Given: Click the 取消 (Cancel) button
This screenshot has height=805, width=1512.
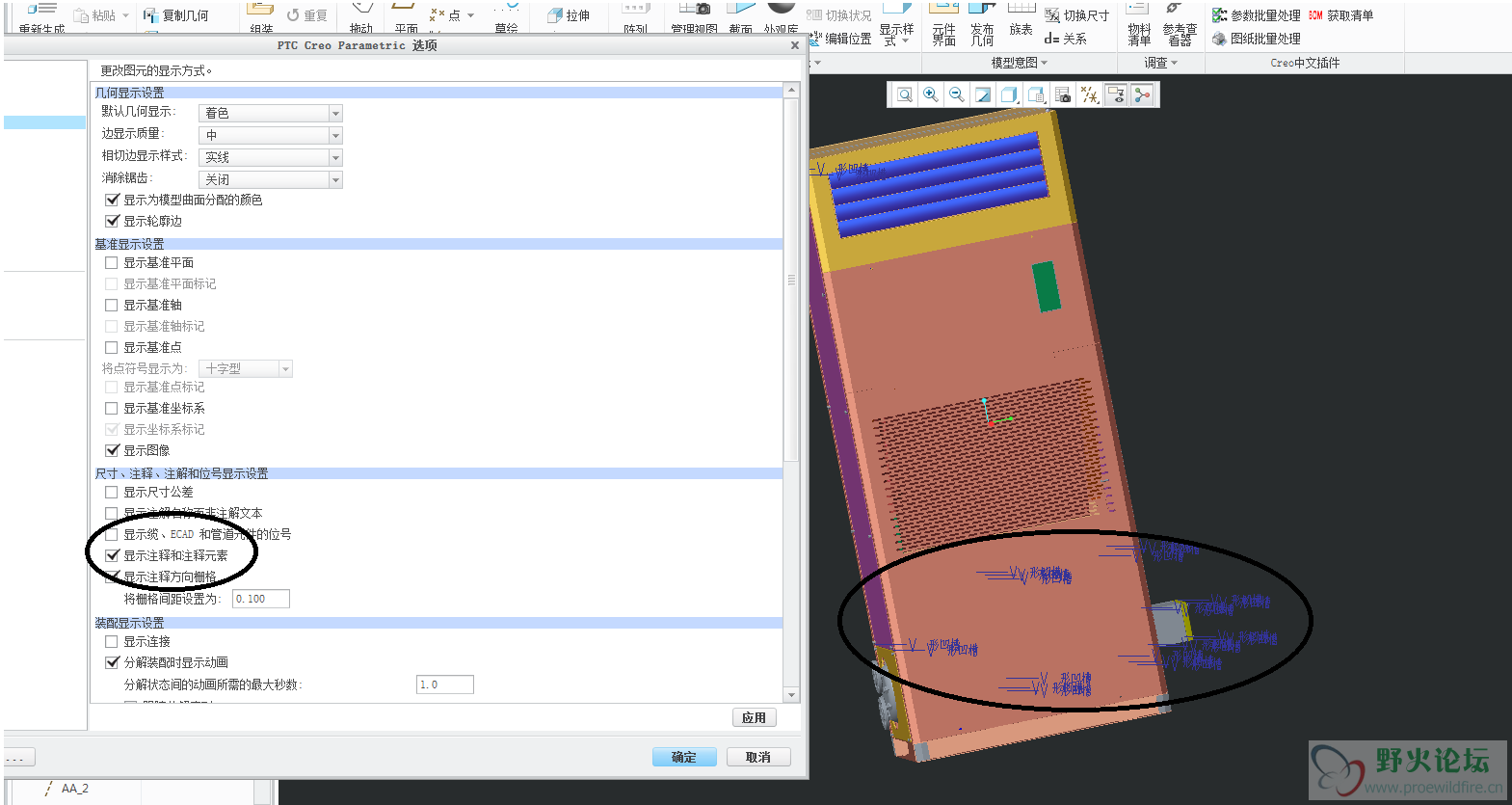Looking at the screenshot, I should point(758,758).
